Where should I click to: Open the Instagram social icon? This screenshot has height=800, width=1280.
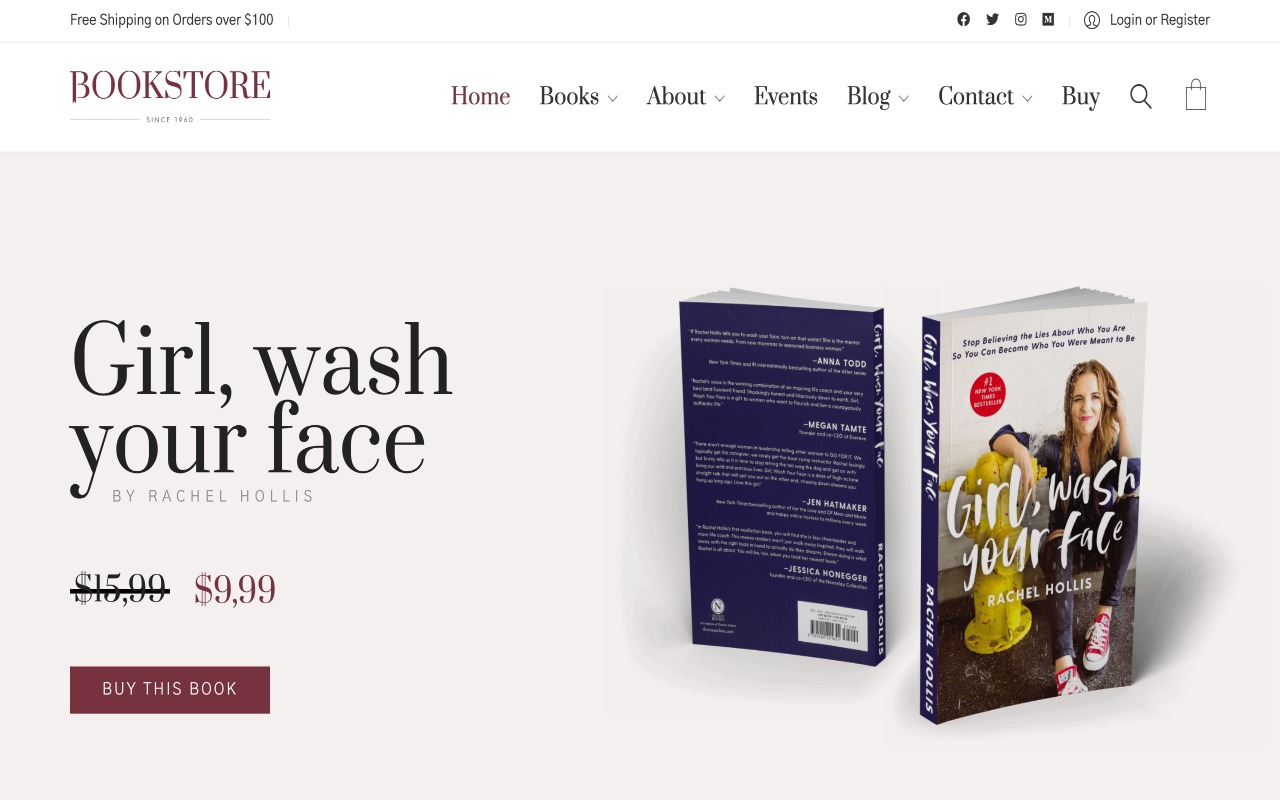1020,19
